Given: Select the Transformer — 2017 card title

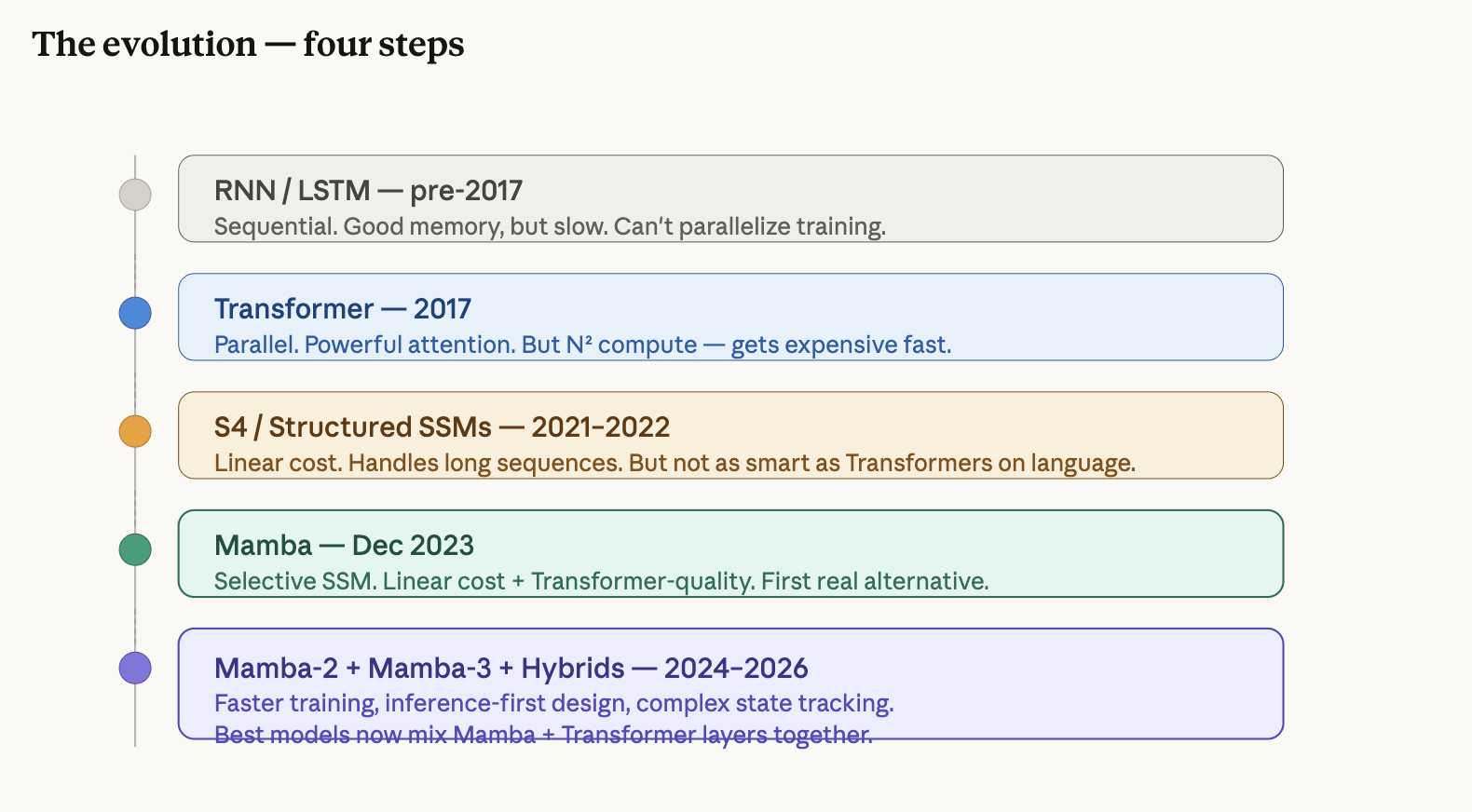Looking at the screenshot, I should (x=343, y=308).
